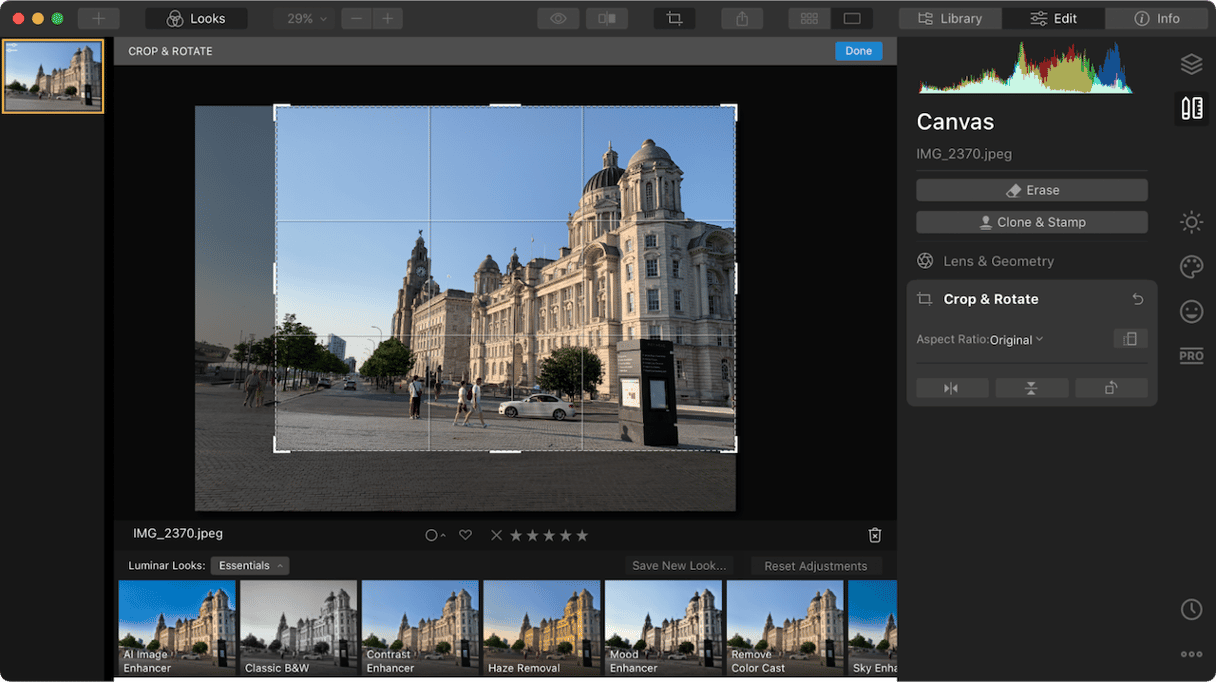Delete image with trash icon

(x=875, y=535)
